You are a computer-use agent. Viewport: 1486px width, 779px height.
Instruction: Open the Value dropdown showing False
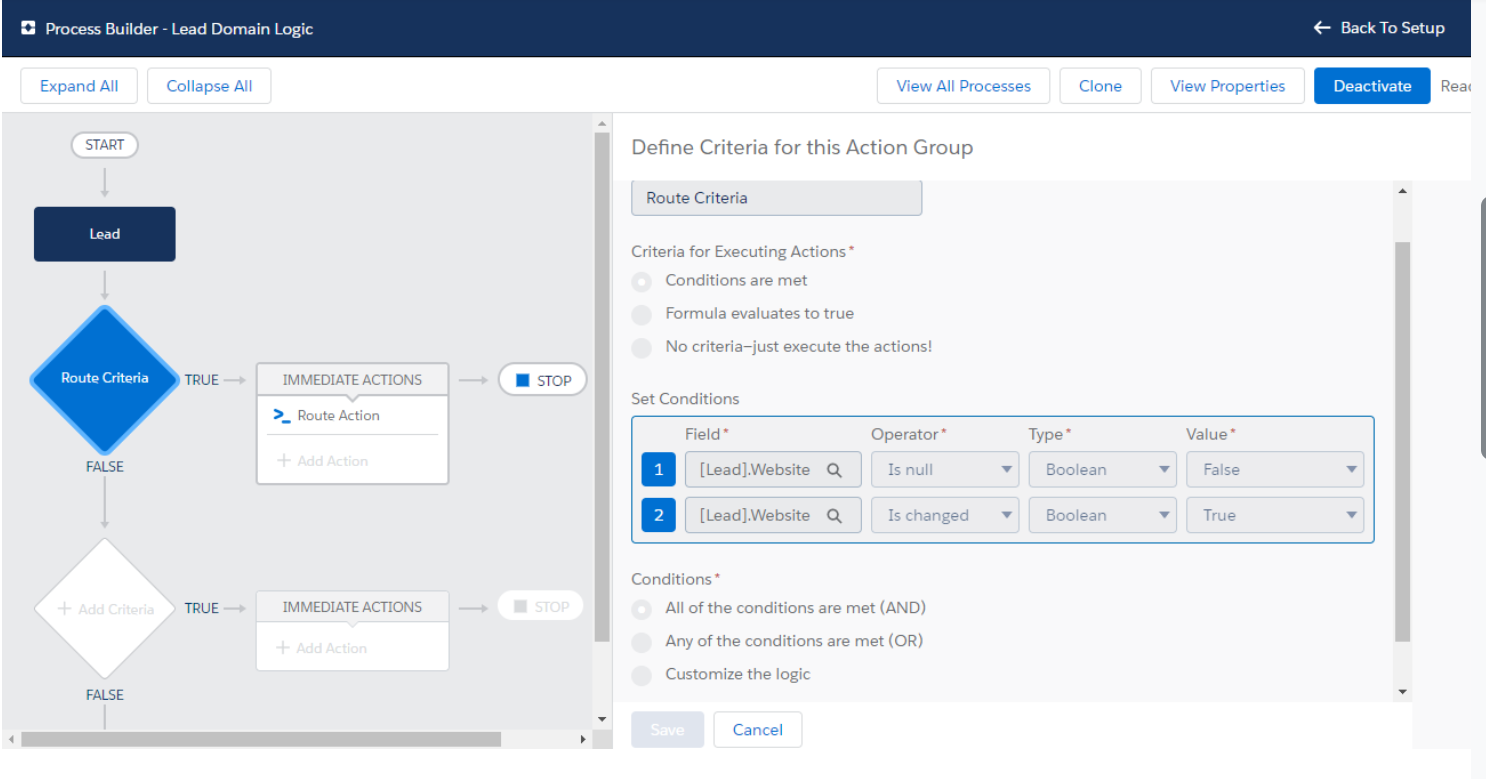click(1275, 470)
